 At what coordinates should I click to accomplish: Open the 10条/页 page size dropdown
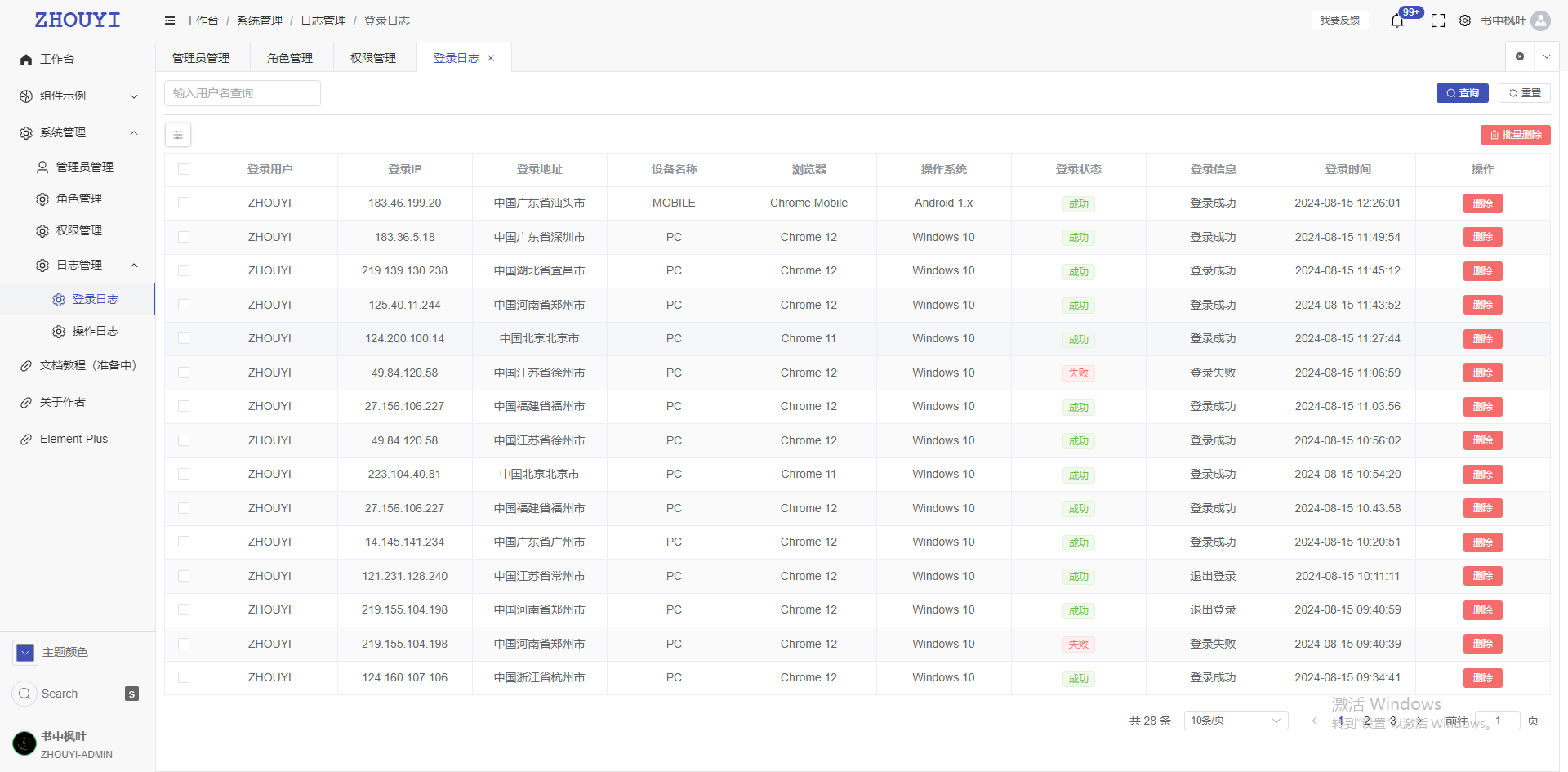(x=1236, y=721)
